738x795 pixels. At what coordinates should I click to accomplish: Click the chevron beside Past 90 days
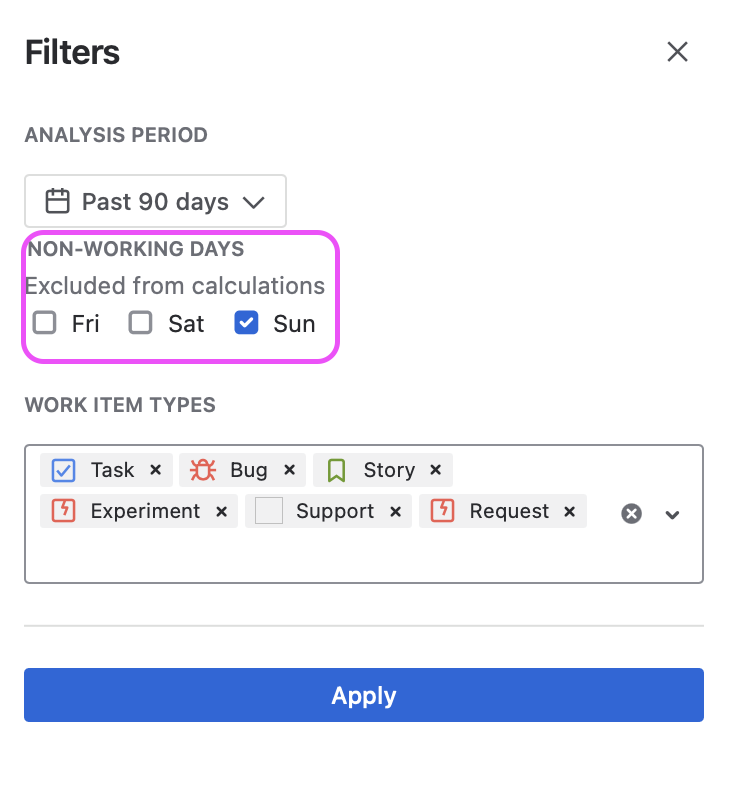point(253,203)
